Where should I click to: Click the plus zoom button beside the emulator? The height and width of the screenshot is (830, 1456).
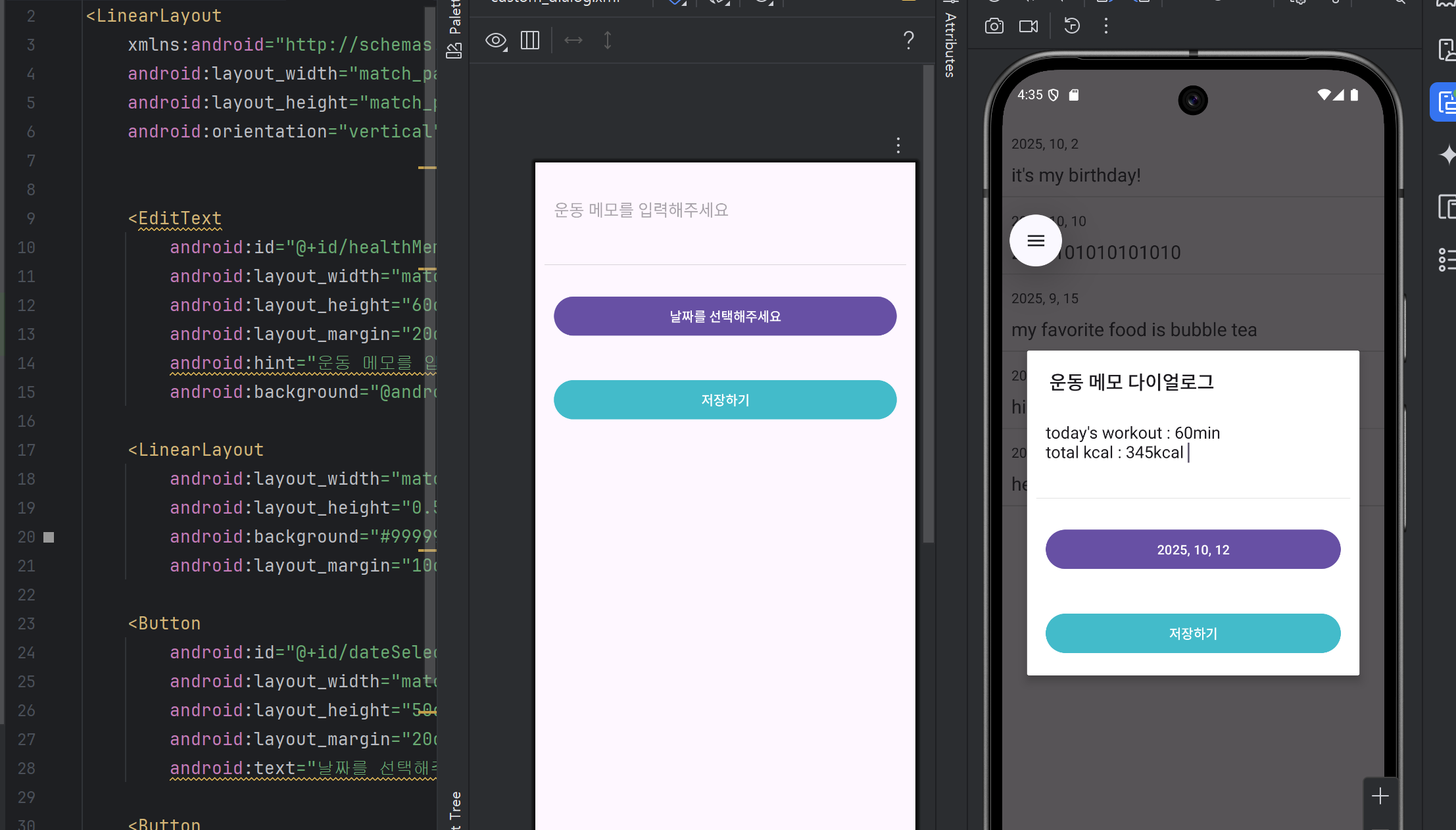click(1380, 796)
